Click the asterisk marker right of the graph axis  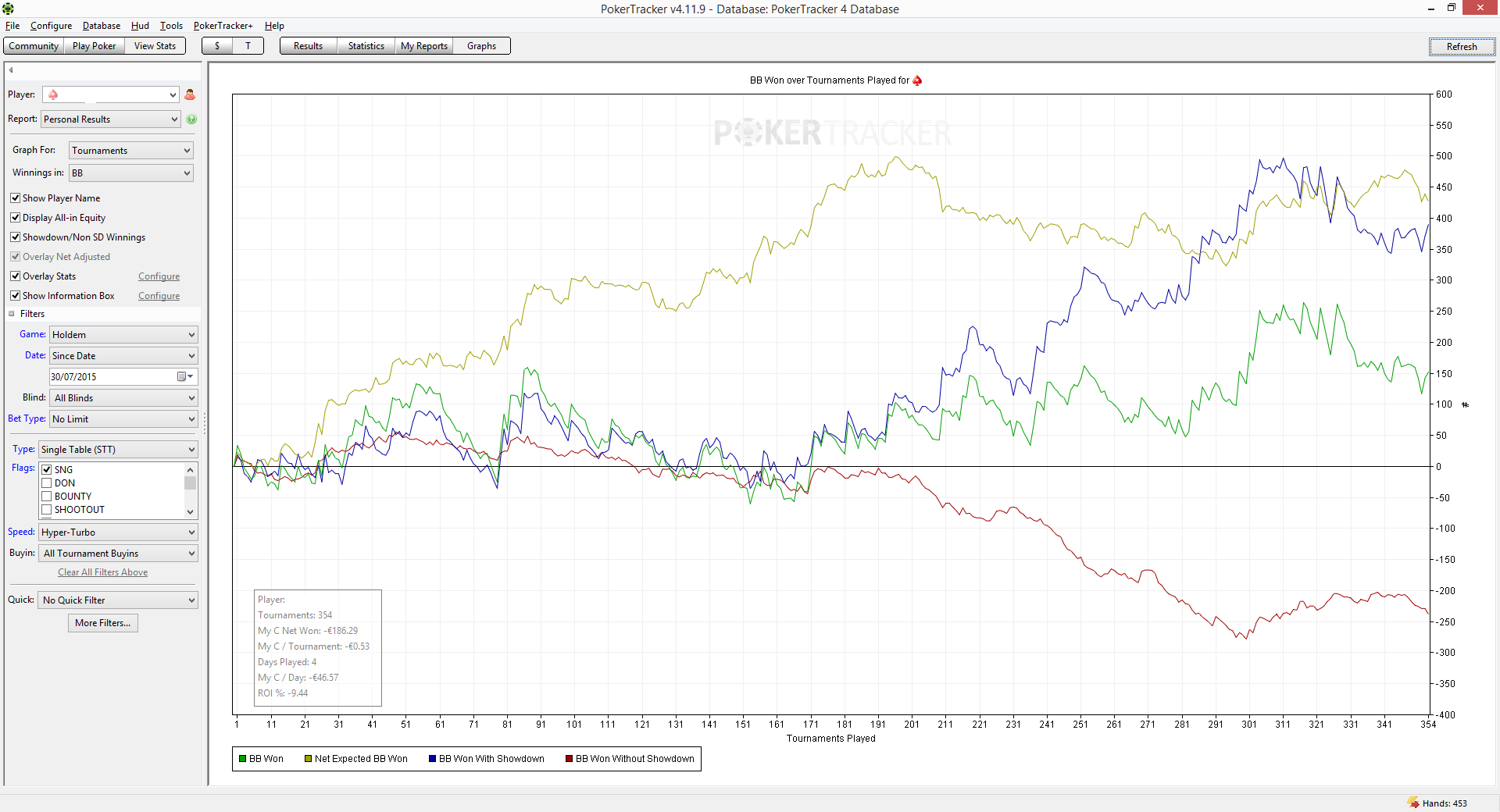(1466, 404)
